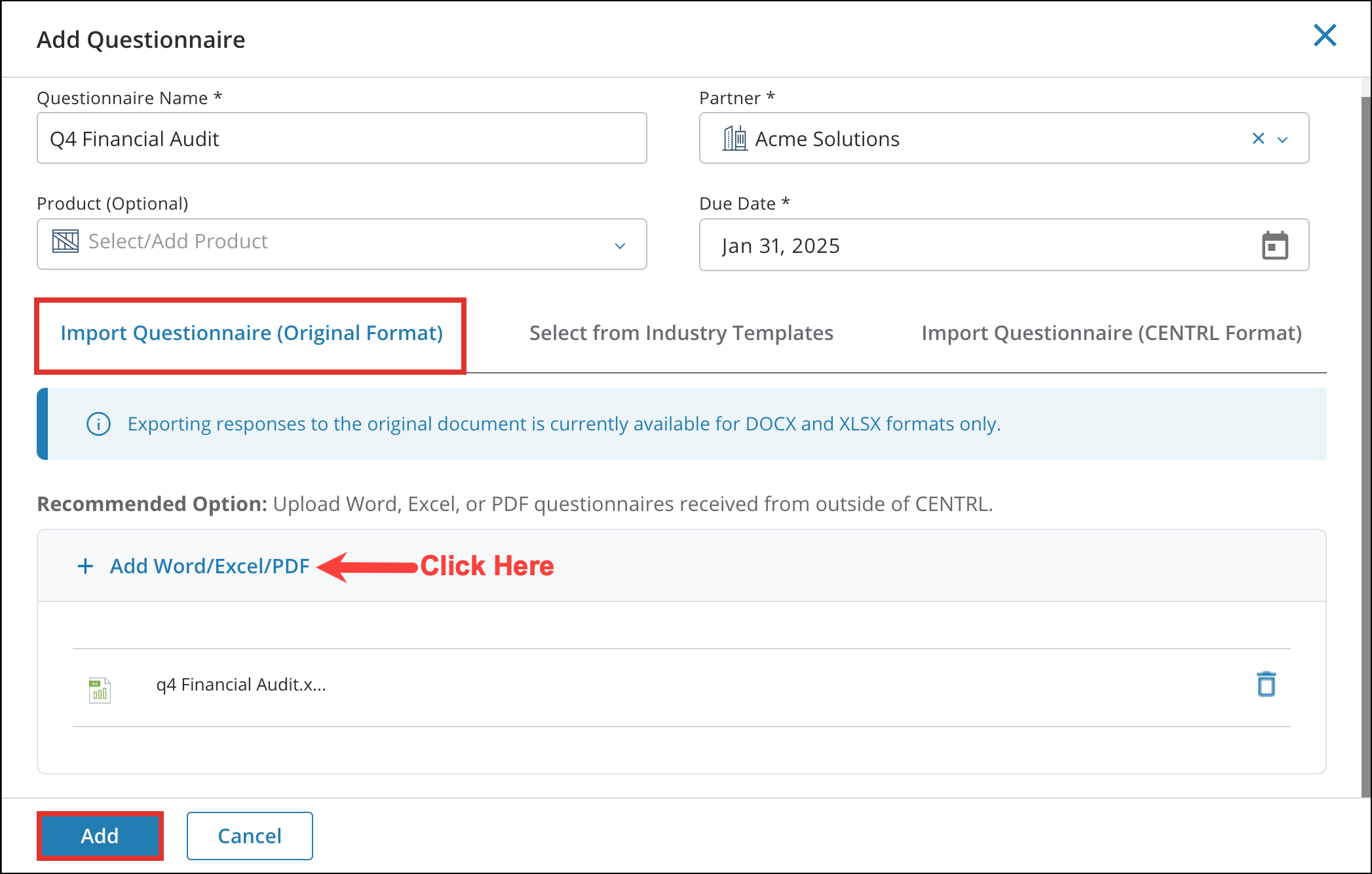1372x874 pixels.
Task: Switch to the Select from Industry Templates tab
Action: click(x=680, y=333)
